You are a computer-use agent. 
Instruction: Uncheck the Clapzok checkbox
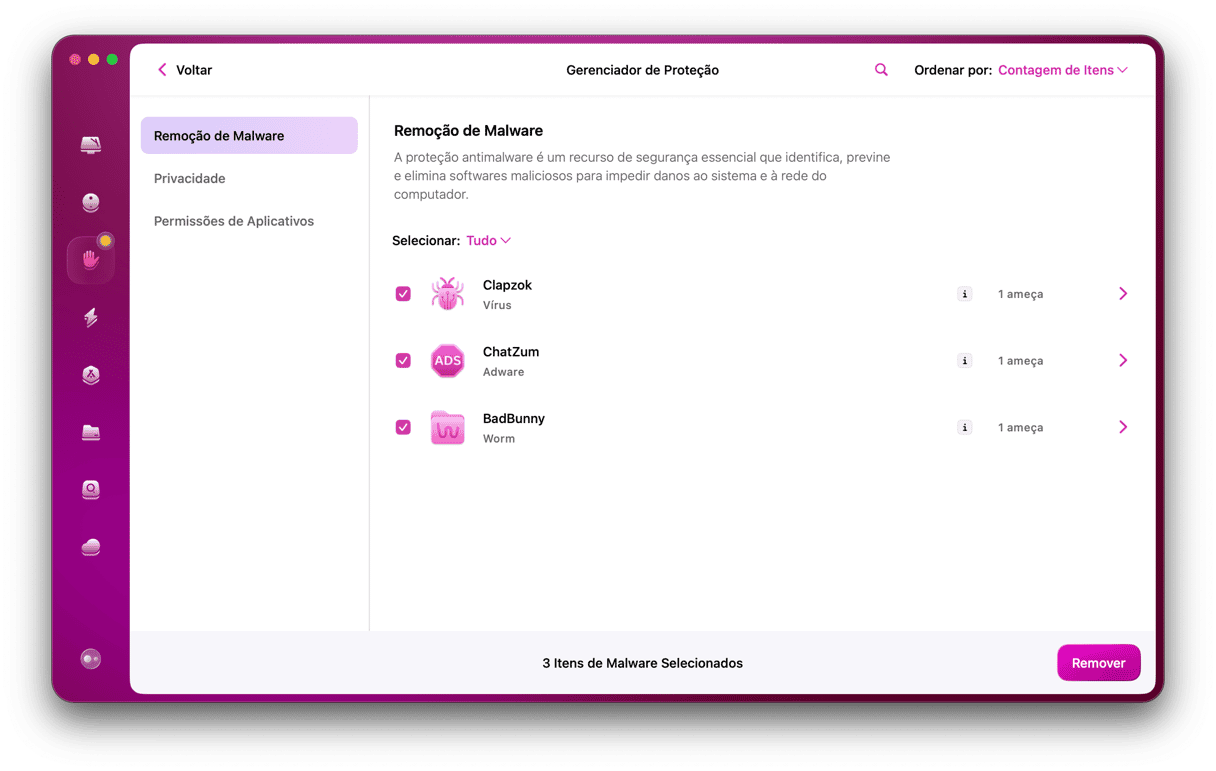click(403, 294)
